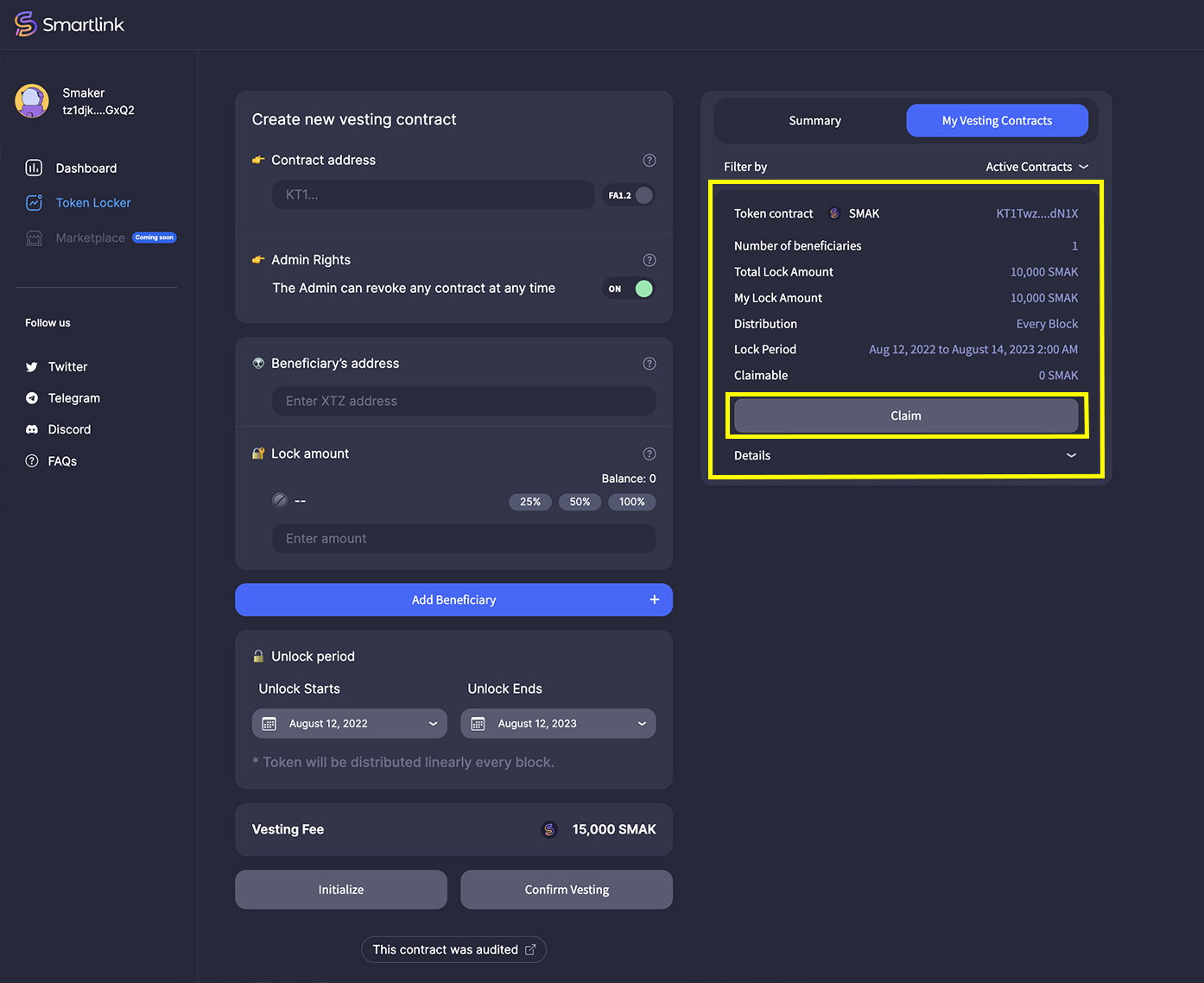Open the Discord link
This screenshot has width=1204, height=983.
pyautogui.click(x=69, y=429)
